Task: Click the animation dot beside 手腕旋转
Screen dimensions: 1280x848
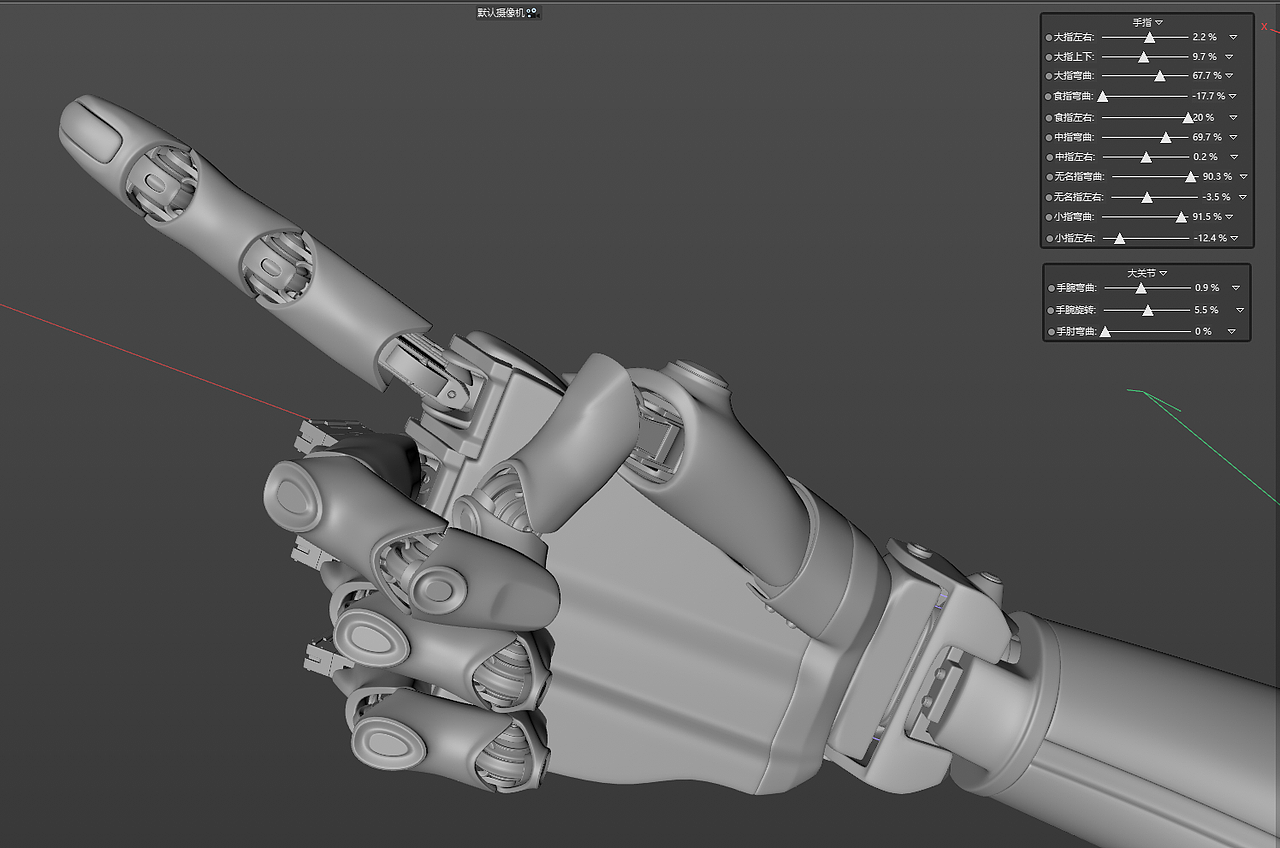Action: click(x=1051, y=311)
